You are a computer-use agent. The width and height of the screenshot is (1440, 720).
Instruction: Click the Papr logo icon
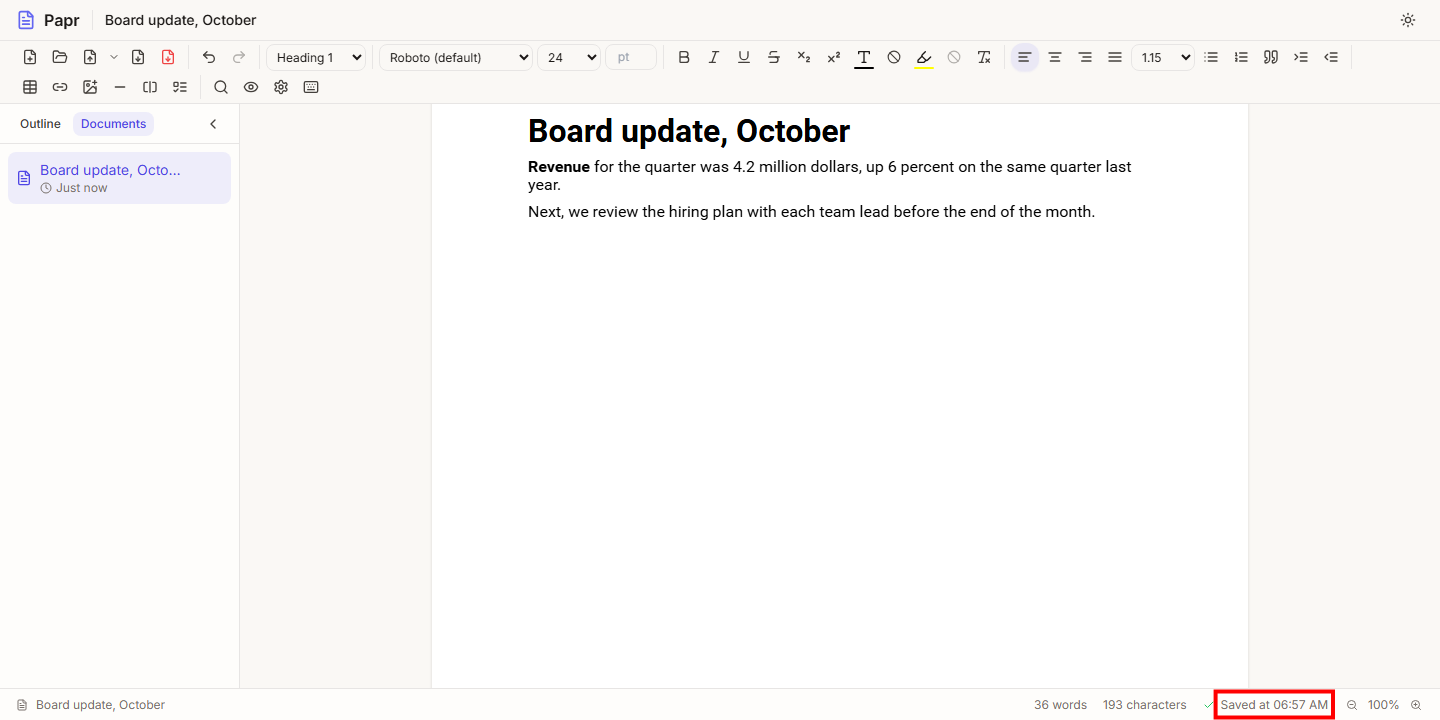tap(26, 20)
